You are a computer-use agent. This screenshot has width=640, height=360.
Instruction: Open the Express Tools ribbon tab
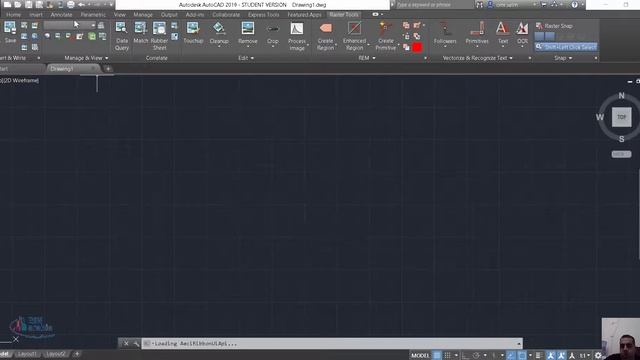264,15
